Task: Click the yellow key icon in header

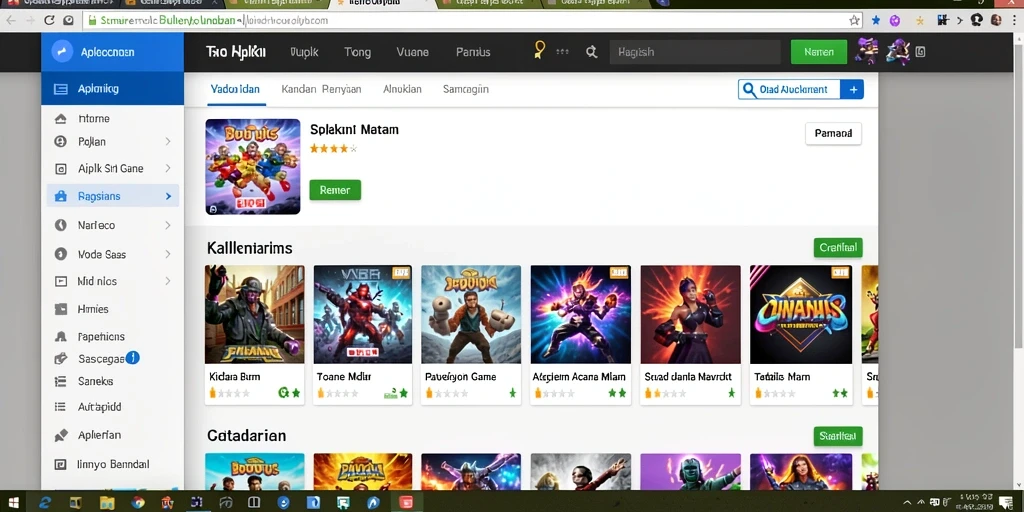Action: point(539,50)
